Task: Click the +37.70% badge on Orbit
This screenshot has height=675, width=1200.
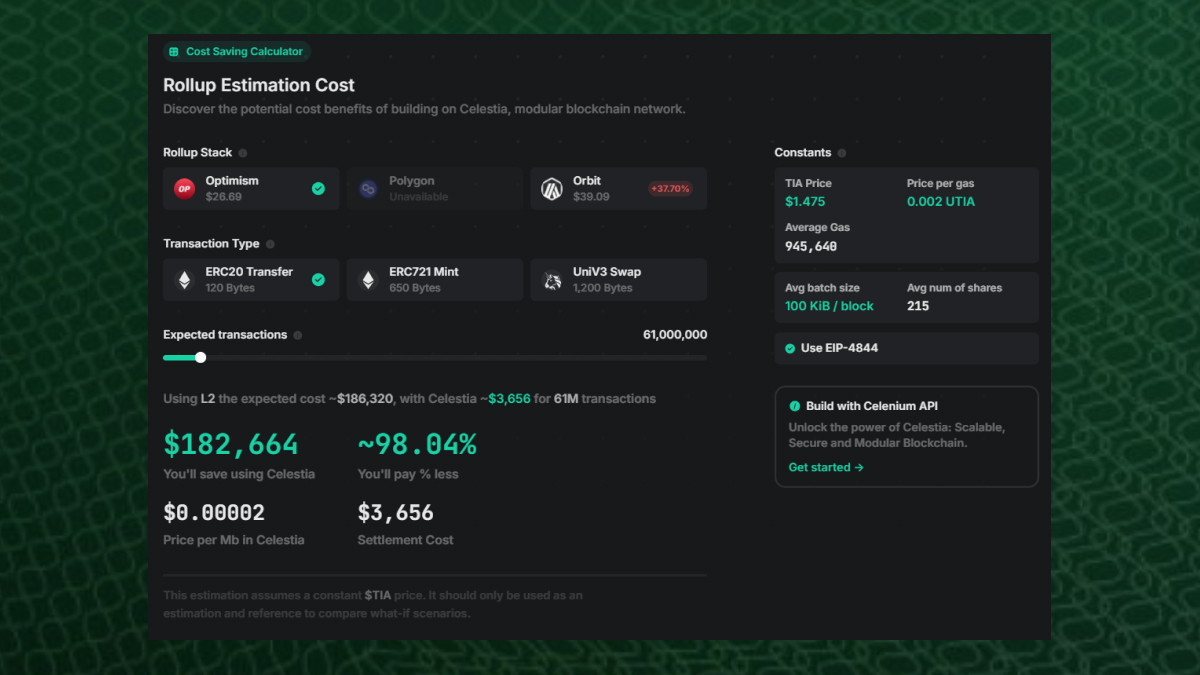Action: tap(670, 188)
